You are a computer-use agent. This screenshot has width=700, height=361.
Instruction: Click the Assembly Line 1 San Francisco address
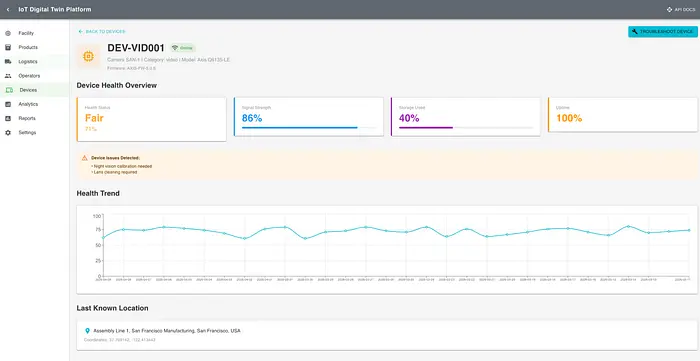tap(167, 331)
